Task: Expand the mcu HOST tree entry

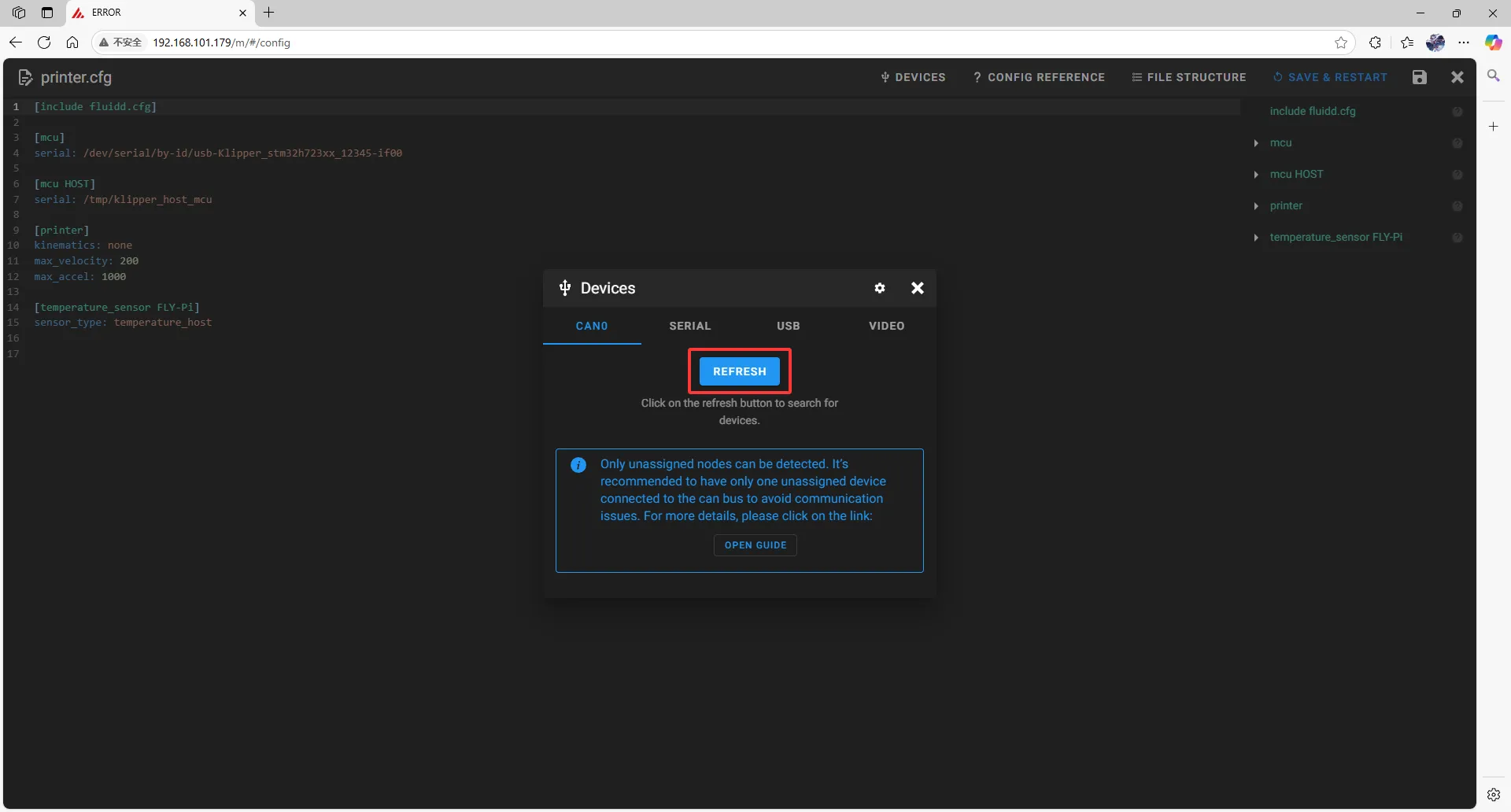Action: 1256,175
